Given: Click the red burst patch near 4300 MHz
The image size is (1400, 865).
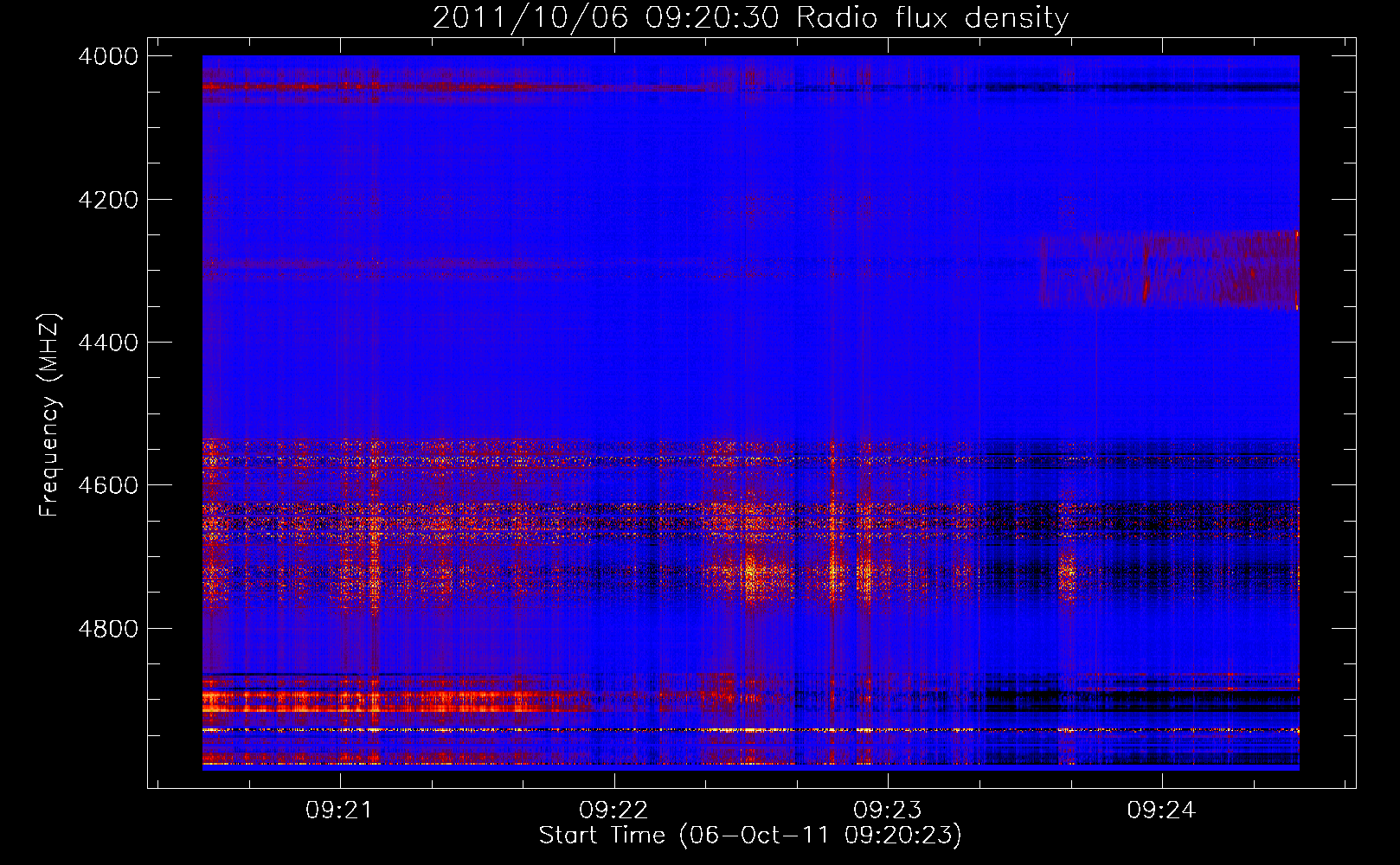Looking at the screenshot, I should [x=1169, y=270].
